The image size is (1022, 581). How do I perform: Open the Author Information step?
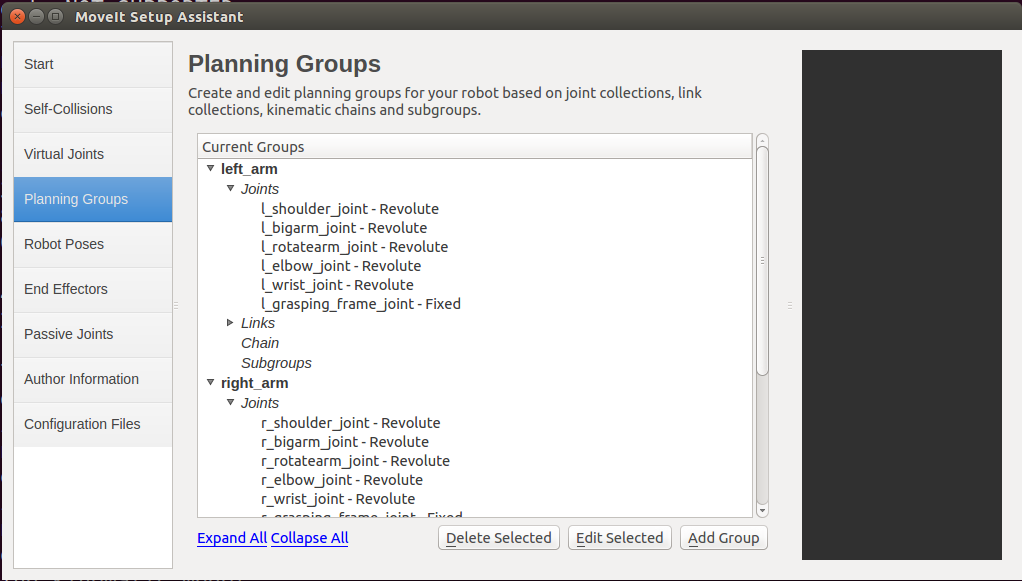tap(93, 380)
